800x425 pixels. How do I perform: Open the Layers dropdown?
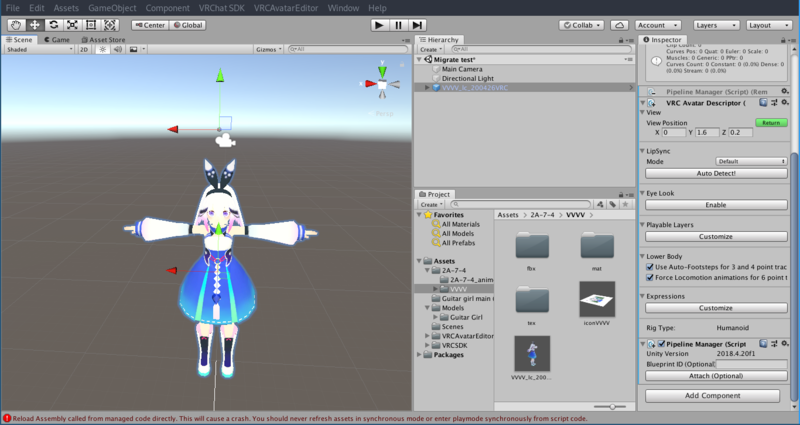716,25
